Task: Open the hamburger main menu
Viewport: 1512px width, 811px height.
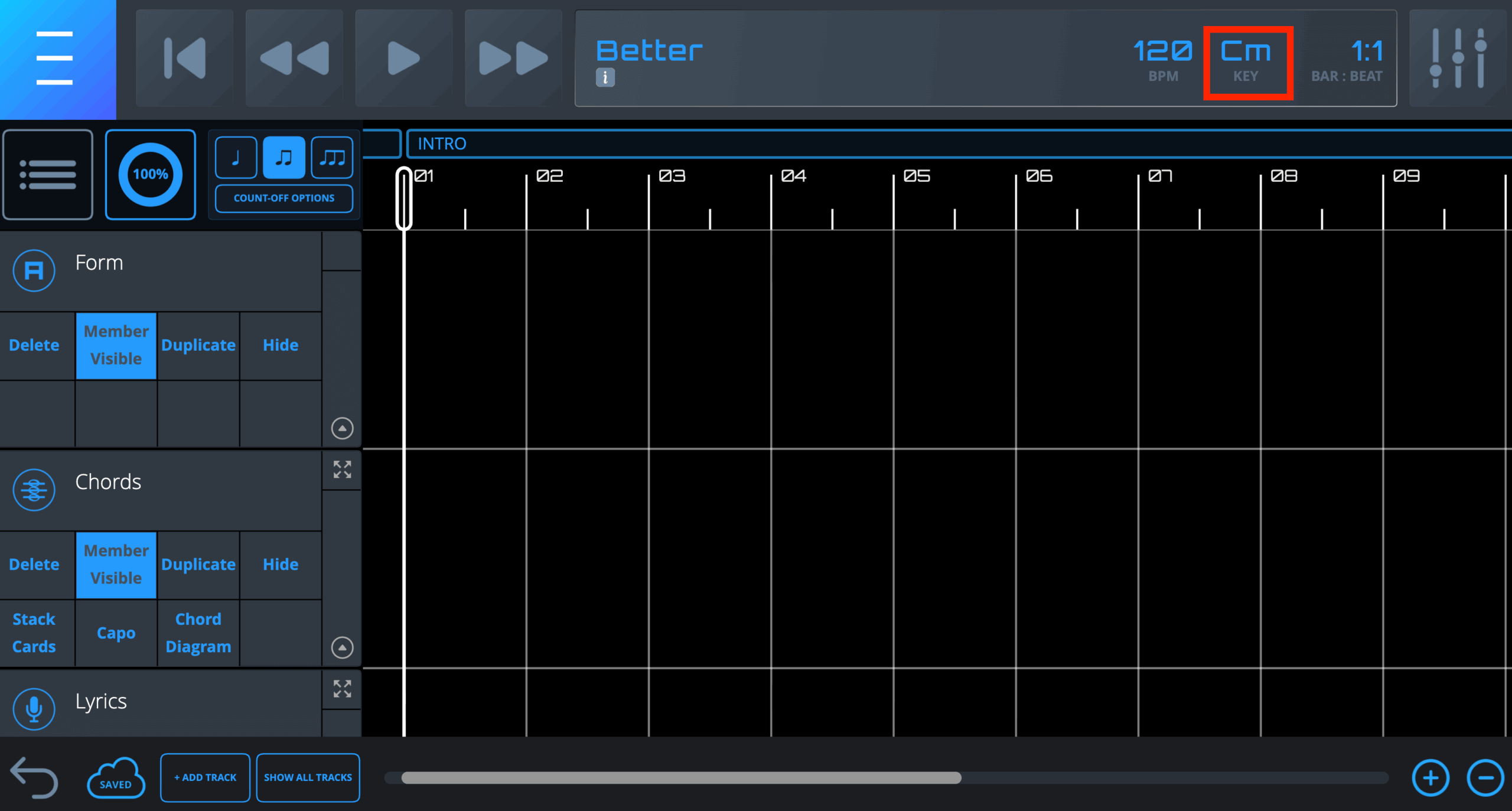Action: click(x=54, y=58)
